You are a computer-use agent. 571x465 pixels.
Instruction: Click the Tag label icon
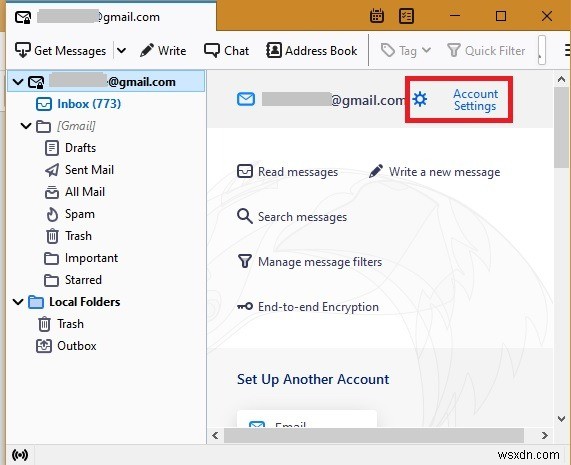(388, 50)
